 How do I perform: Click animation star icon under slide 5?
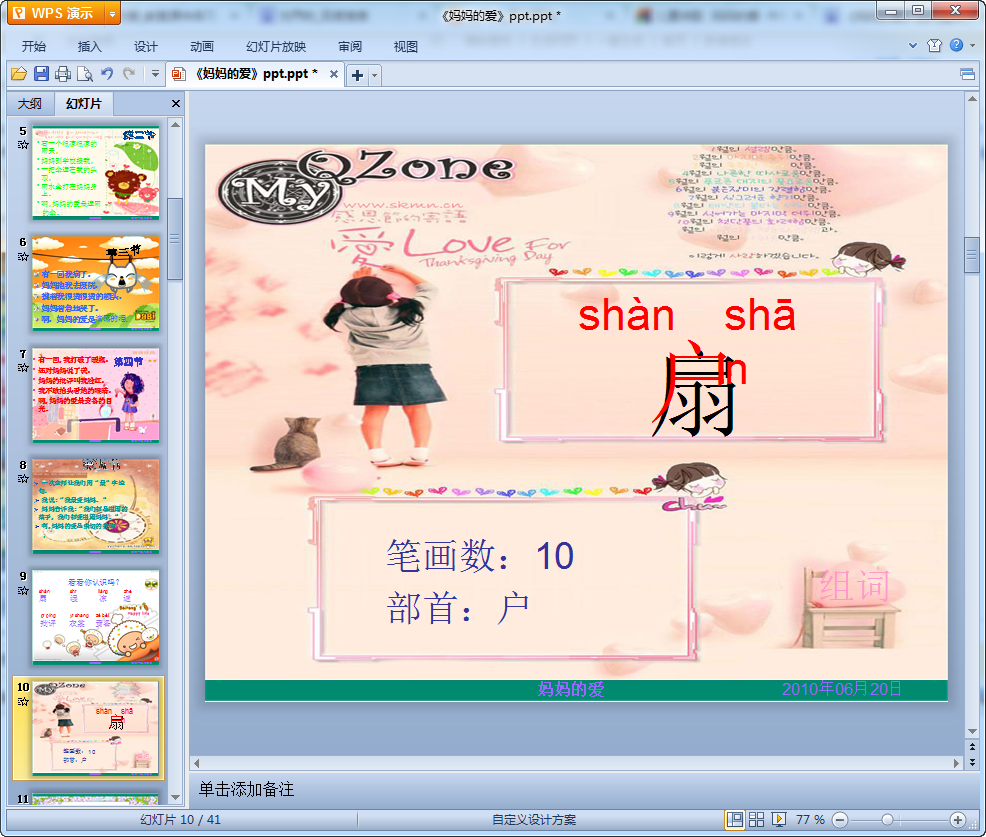[23, 145]
